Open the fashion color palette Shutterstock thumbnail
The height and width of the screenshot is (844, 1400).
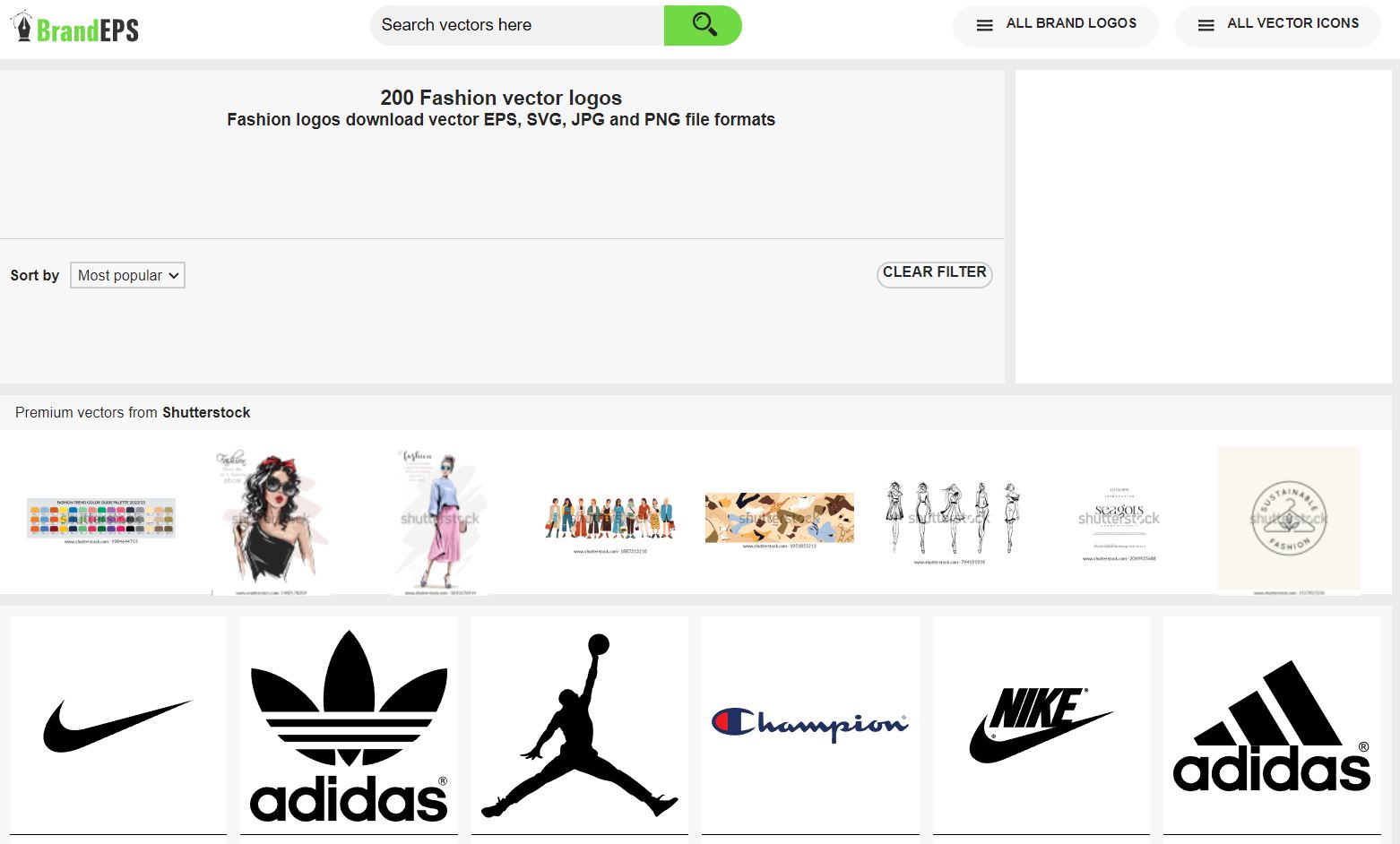pos(101,521)
